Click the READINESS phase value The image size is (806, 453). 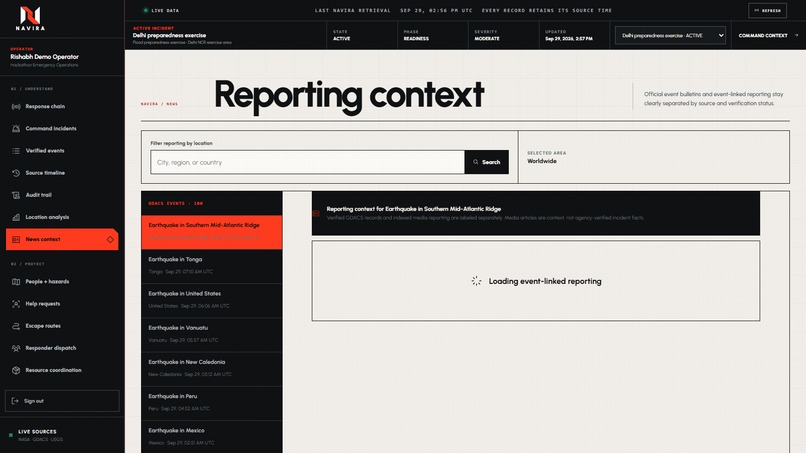point(416,39)
